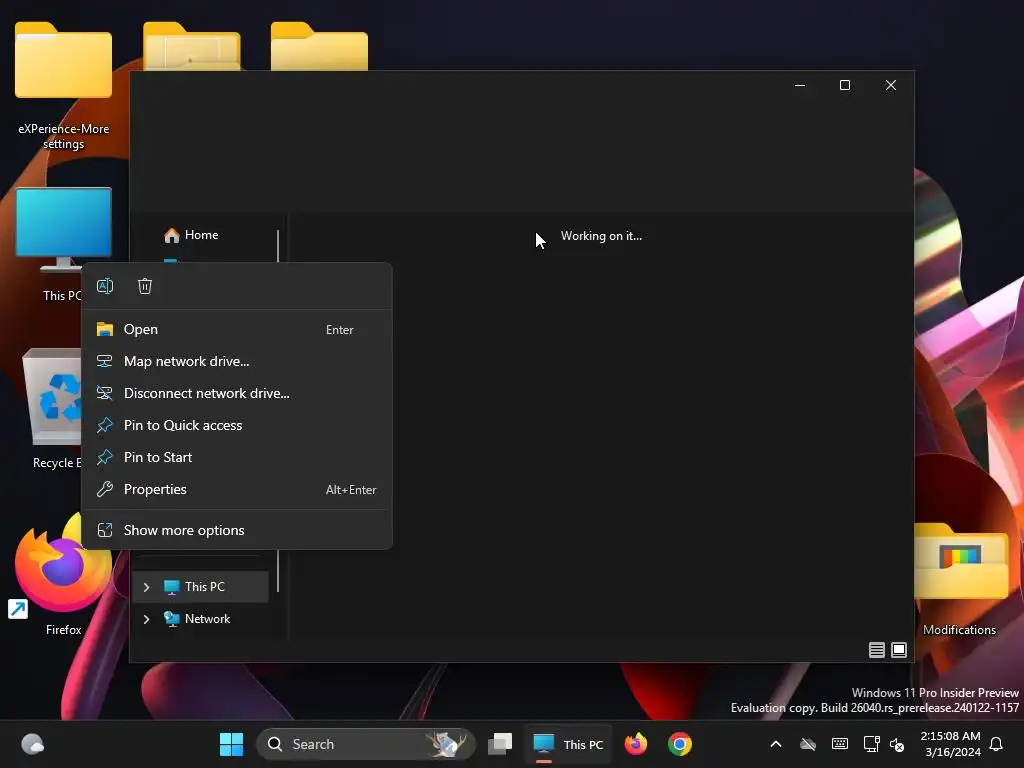Screen dimensions: 1024x768
Task: Click the network display tray icon
Action: 871,744
